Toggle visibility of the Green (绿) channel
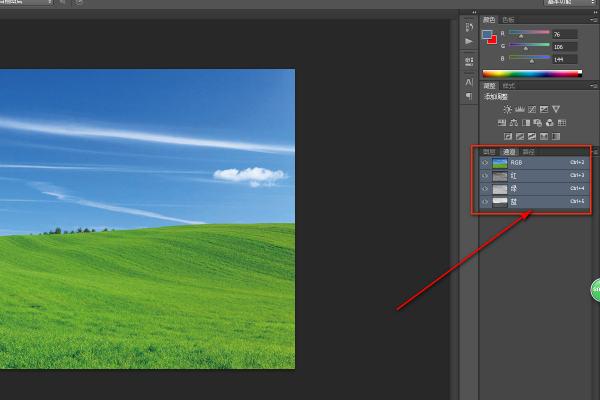The width and height of the screenshot is (600, 400). (x=485, y=189)
